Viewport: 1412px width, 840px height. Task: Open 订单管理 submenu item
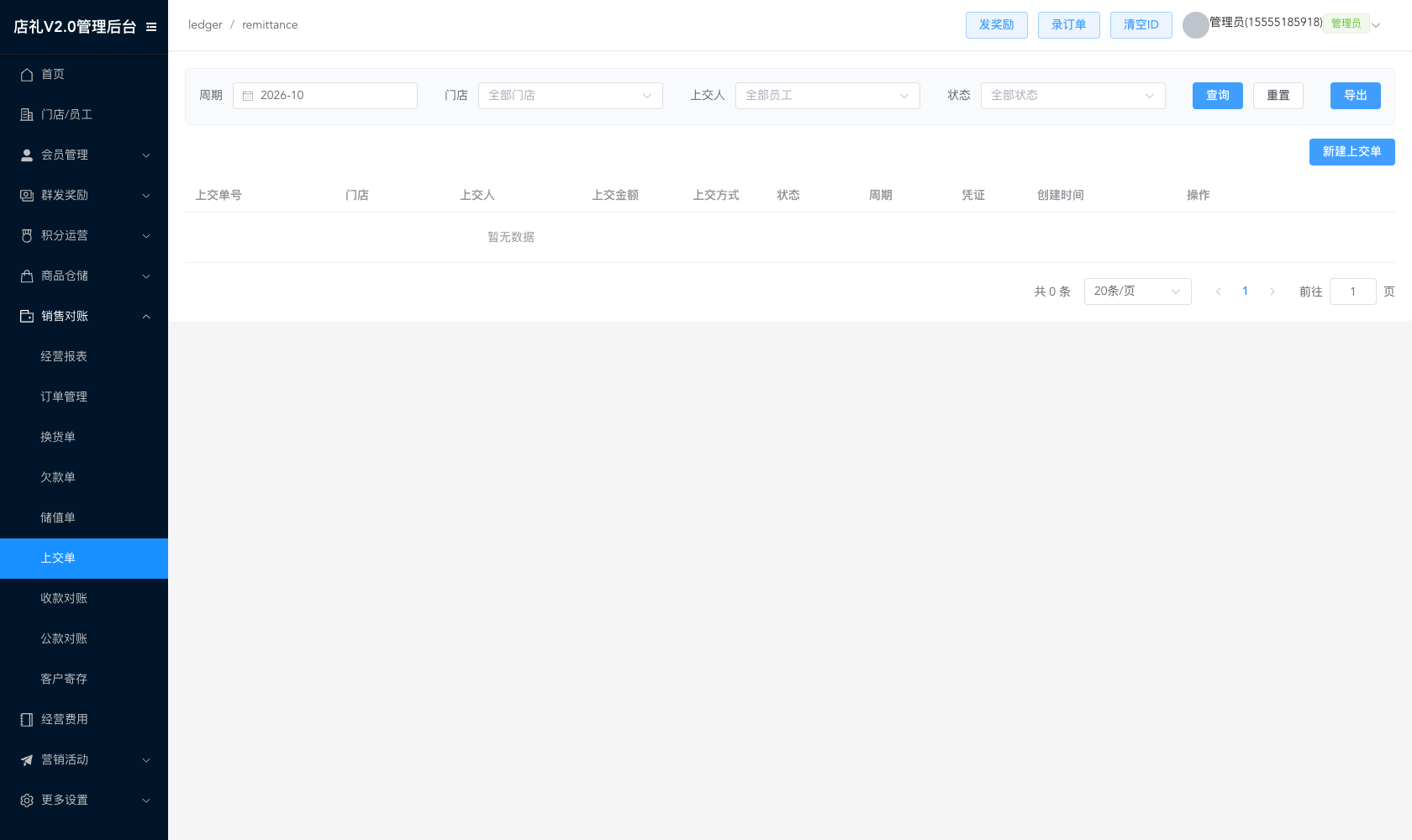point(84,397)
